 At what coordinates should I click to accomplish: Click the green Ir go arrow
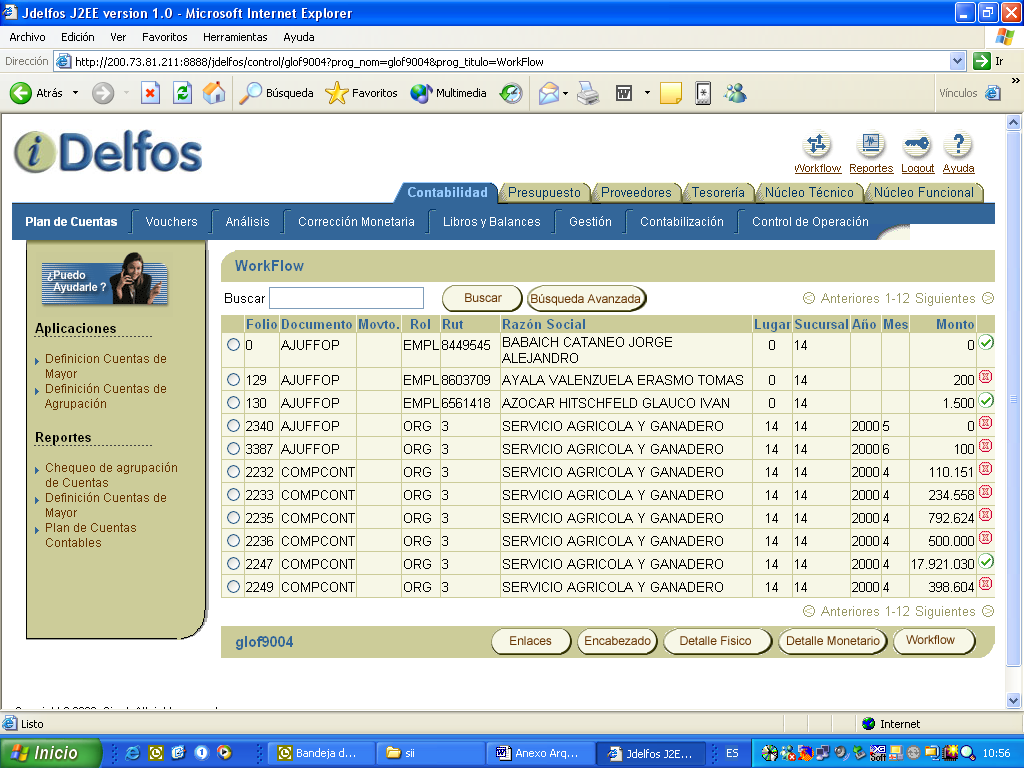982,61
